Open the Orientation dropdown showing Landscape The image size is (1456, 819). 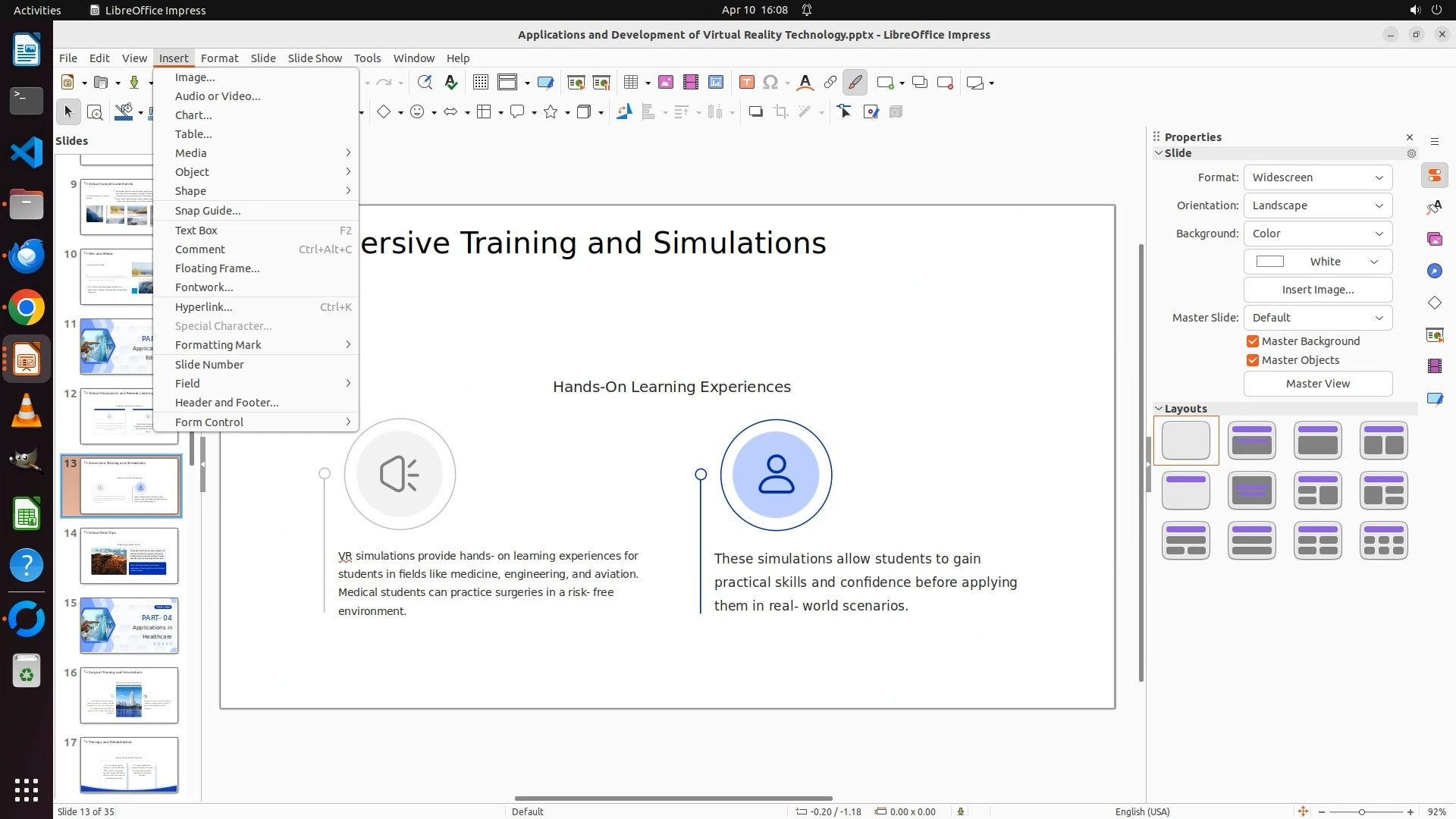(1317, 206)
